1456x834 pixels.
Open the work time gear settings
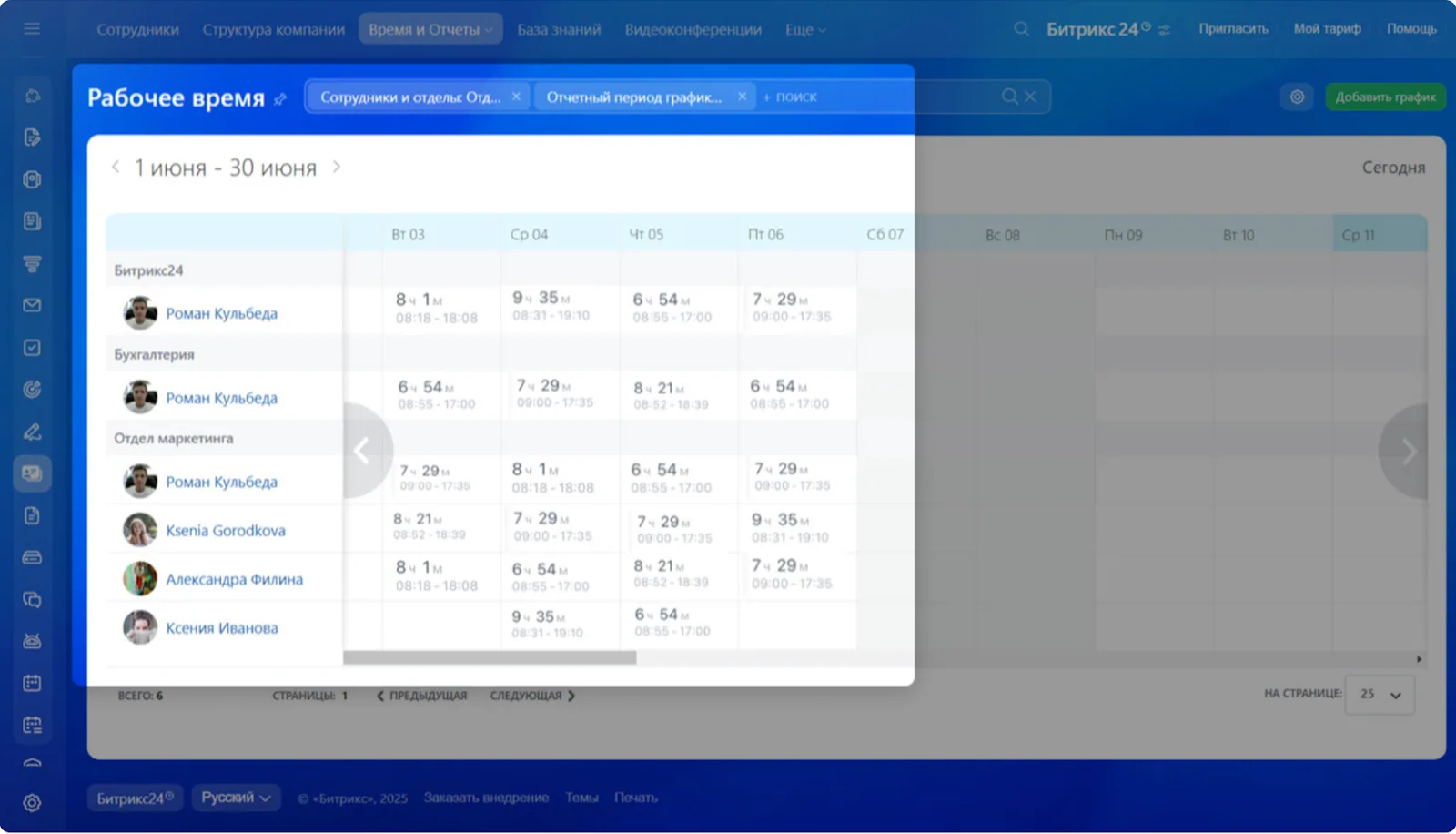click(1297, 97)
